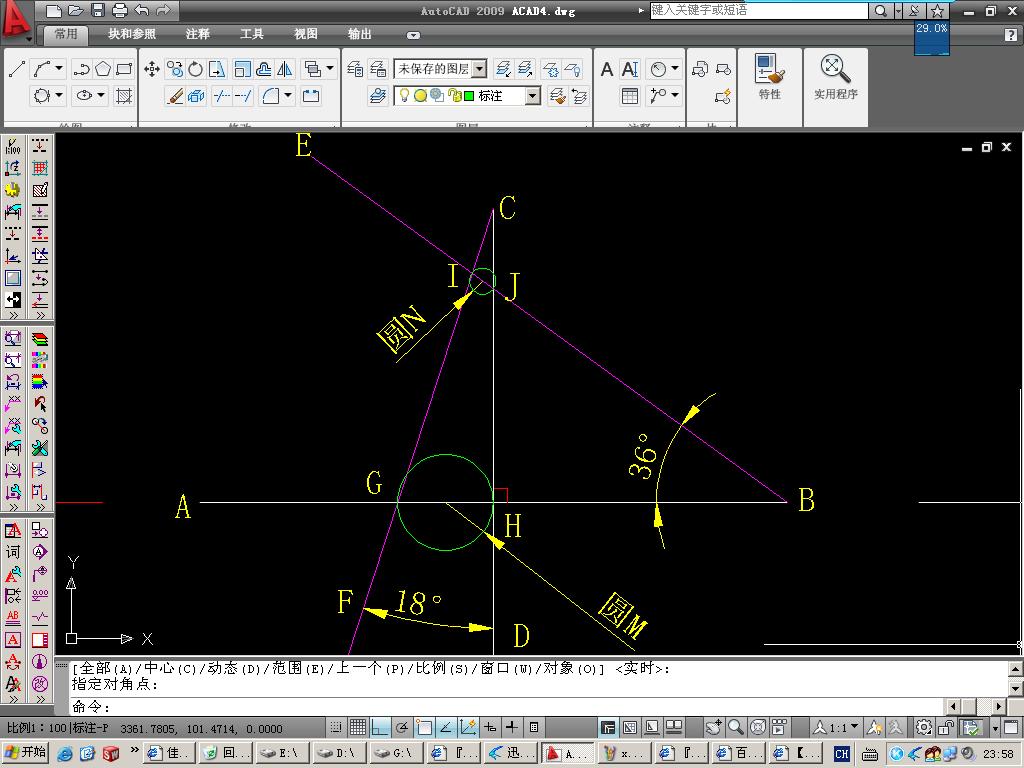This screenshot has width=1024, height=768.
Task: Open workspace switching gear icon
Action: [x=923, y=727]
